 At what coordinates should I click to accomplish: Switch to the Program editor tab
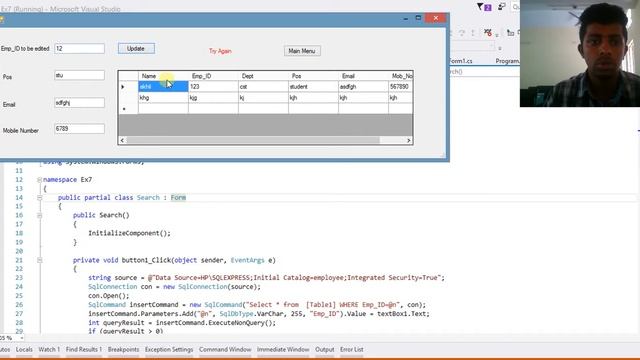pos(507,61)
